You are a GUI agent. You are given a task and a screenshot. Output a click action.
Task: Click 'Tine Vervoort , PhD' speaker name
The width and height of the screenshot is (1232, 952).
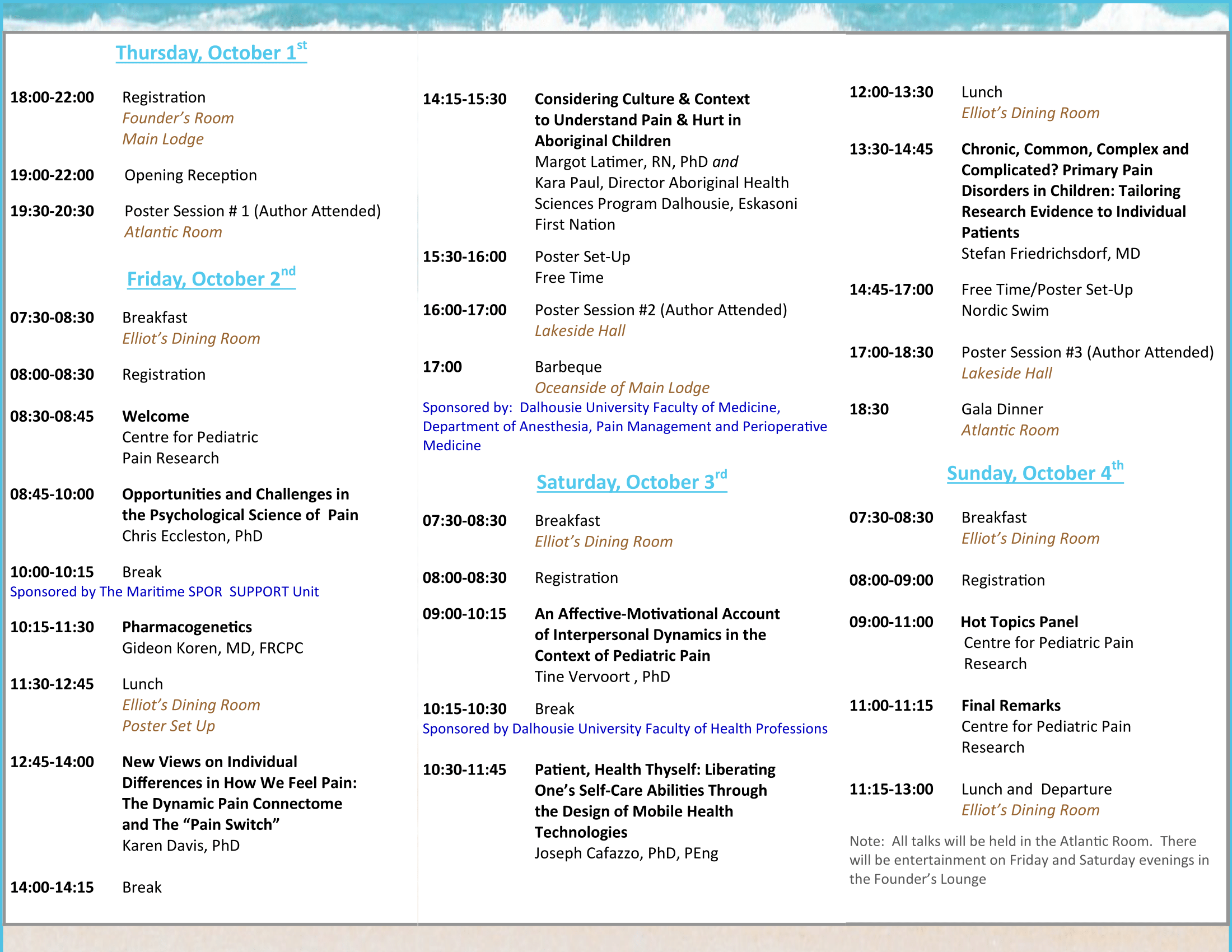pos(603,677)
